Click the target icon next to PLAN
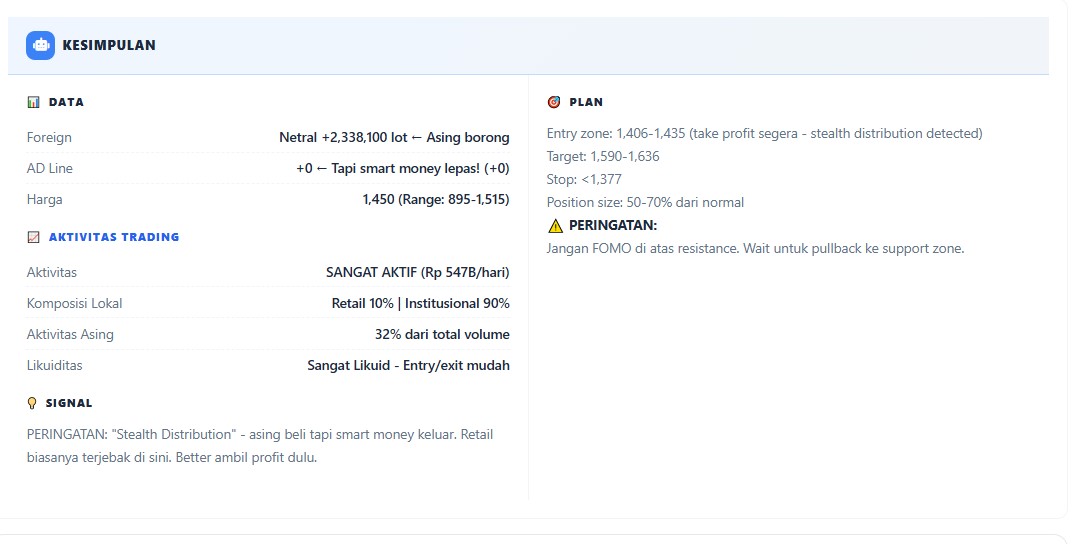The width and height of the screenshot is (1074, 544). (x=554, y=102)
